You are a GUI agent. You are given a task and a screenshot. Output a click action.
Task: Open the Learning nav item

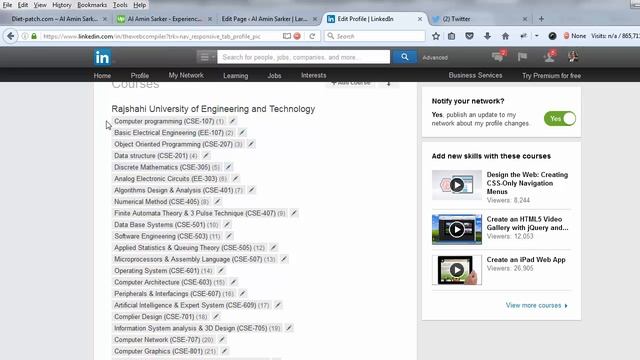236,76
